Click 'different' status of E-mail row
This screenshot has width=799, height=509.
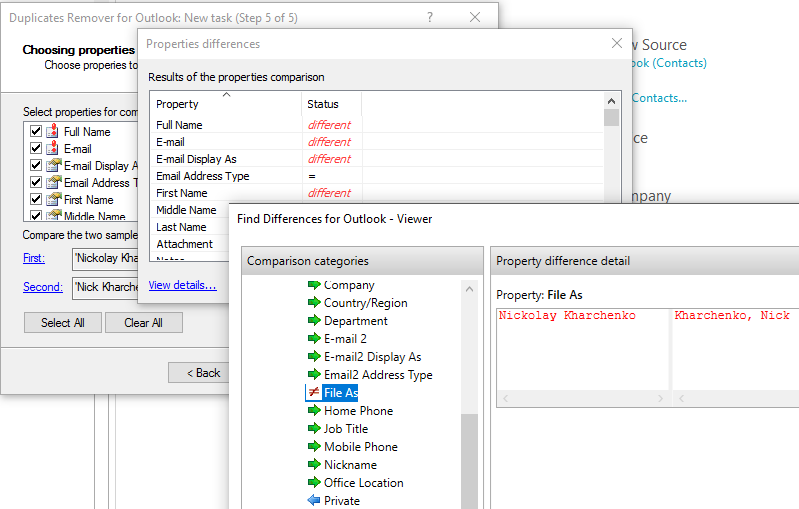tap(329, 142)
